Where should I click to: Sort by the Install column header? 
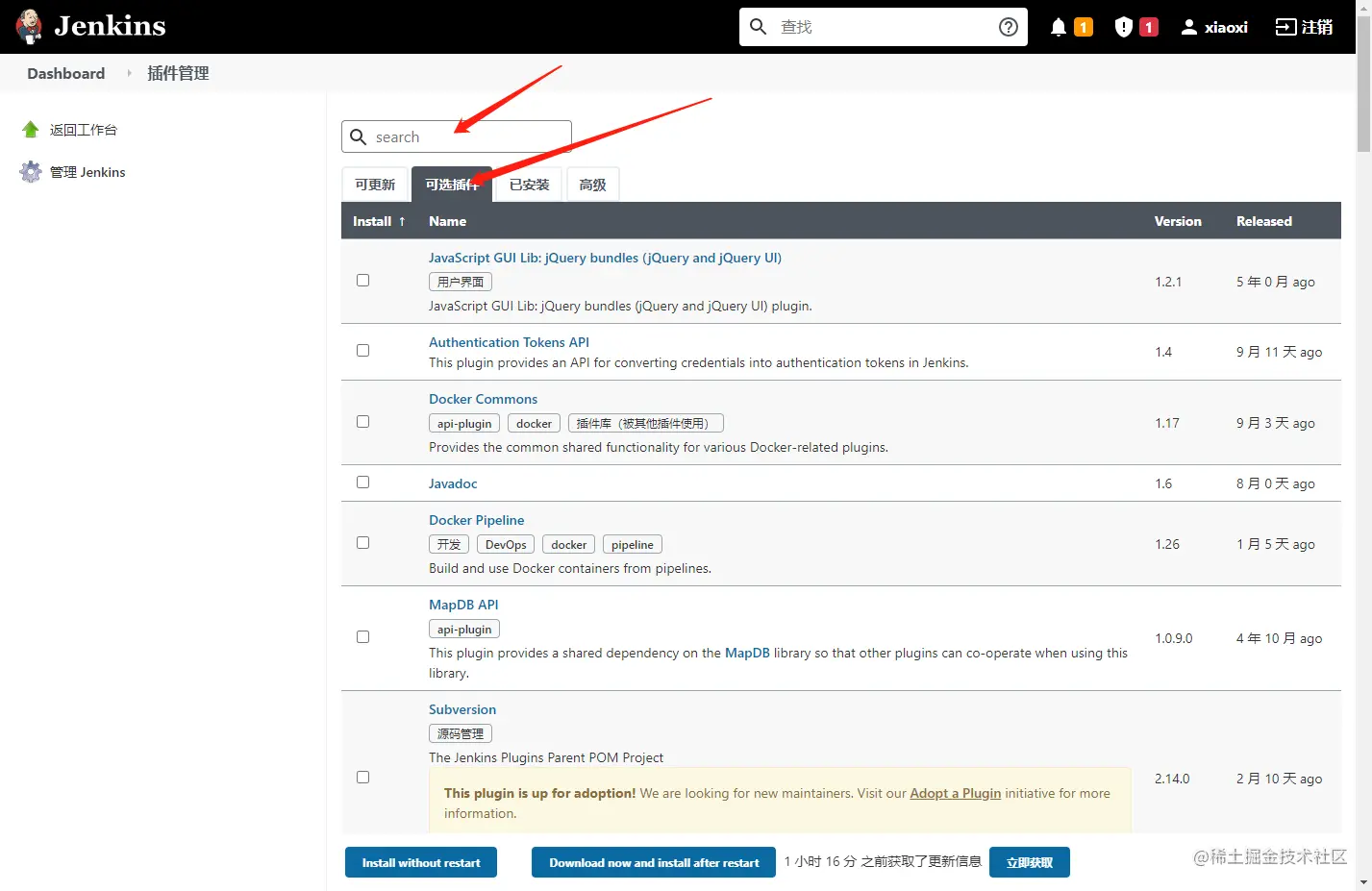coord(379,221)
